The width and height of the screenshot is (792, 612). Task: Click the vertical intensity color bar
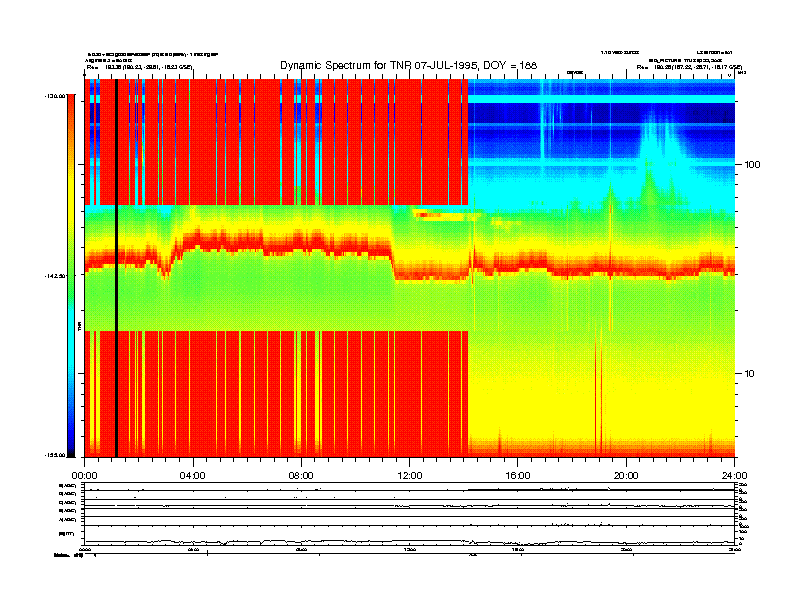point(71,276)
